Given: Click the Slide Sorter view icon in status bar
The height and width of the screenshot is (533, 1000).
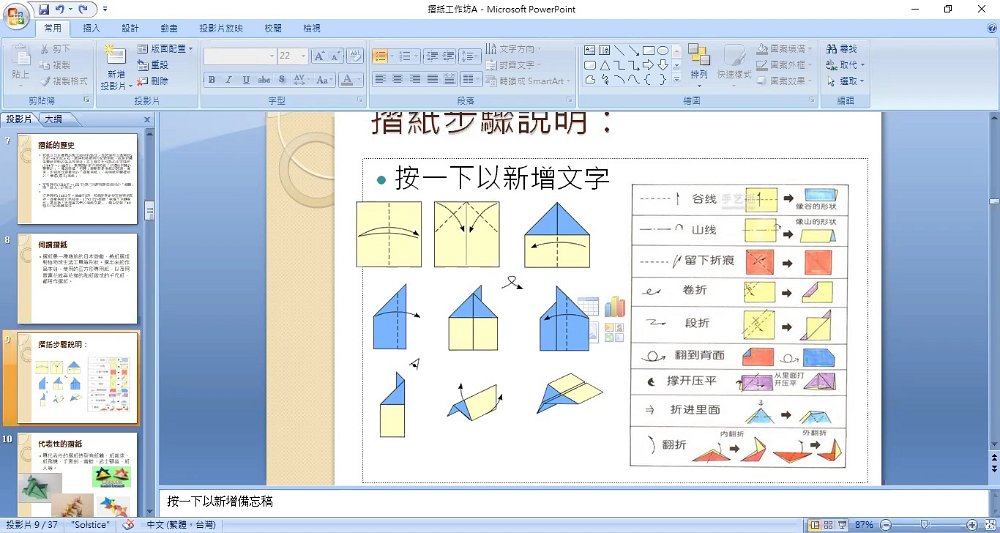Looking at the screenshot, I should (828, 525).
